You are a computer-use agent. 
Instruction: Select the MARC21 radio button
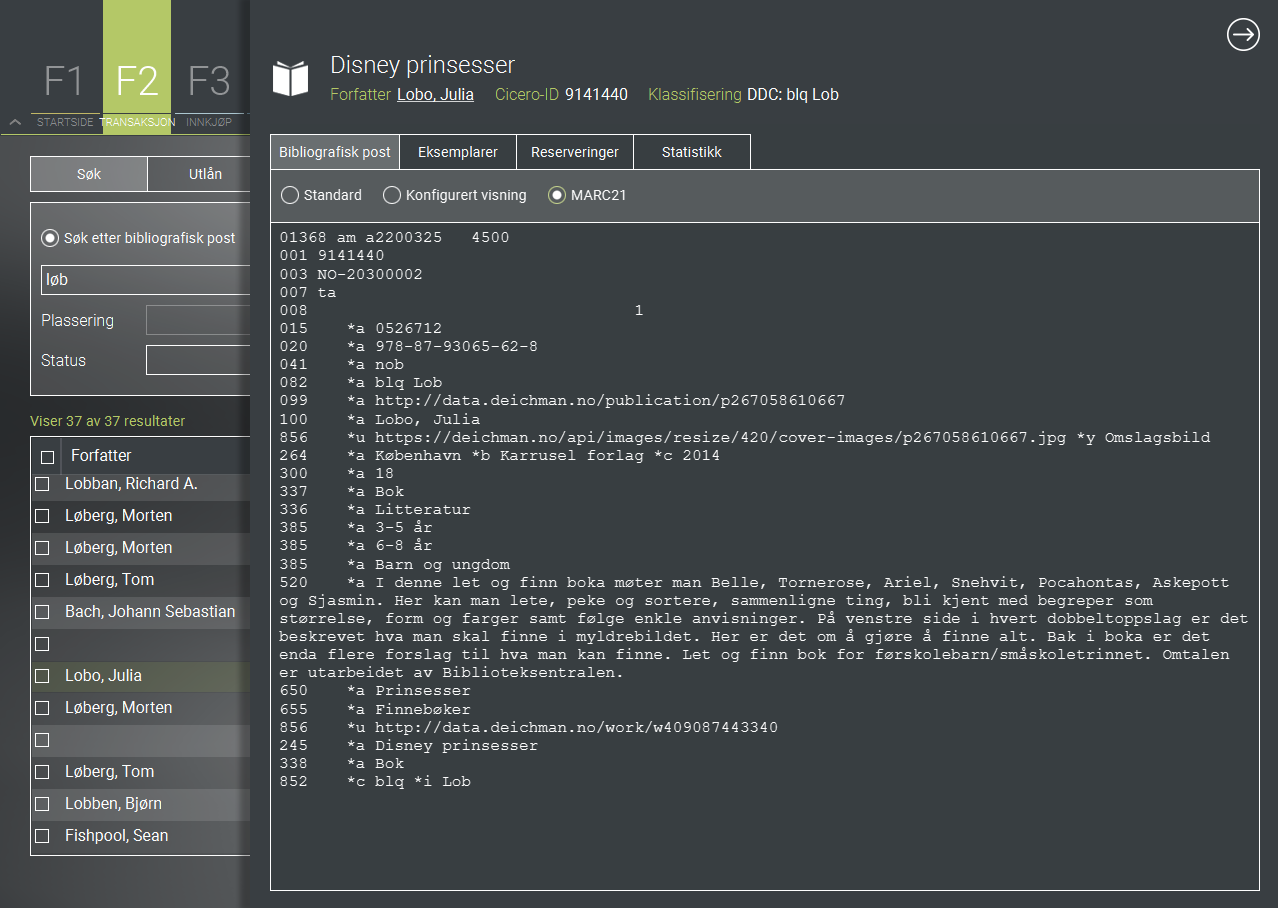click(x=557, y=195)
